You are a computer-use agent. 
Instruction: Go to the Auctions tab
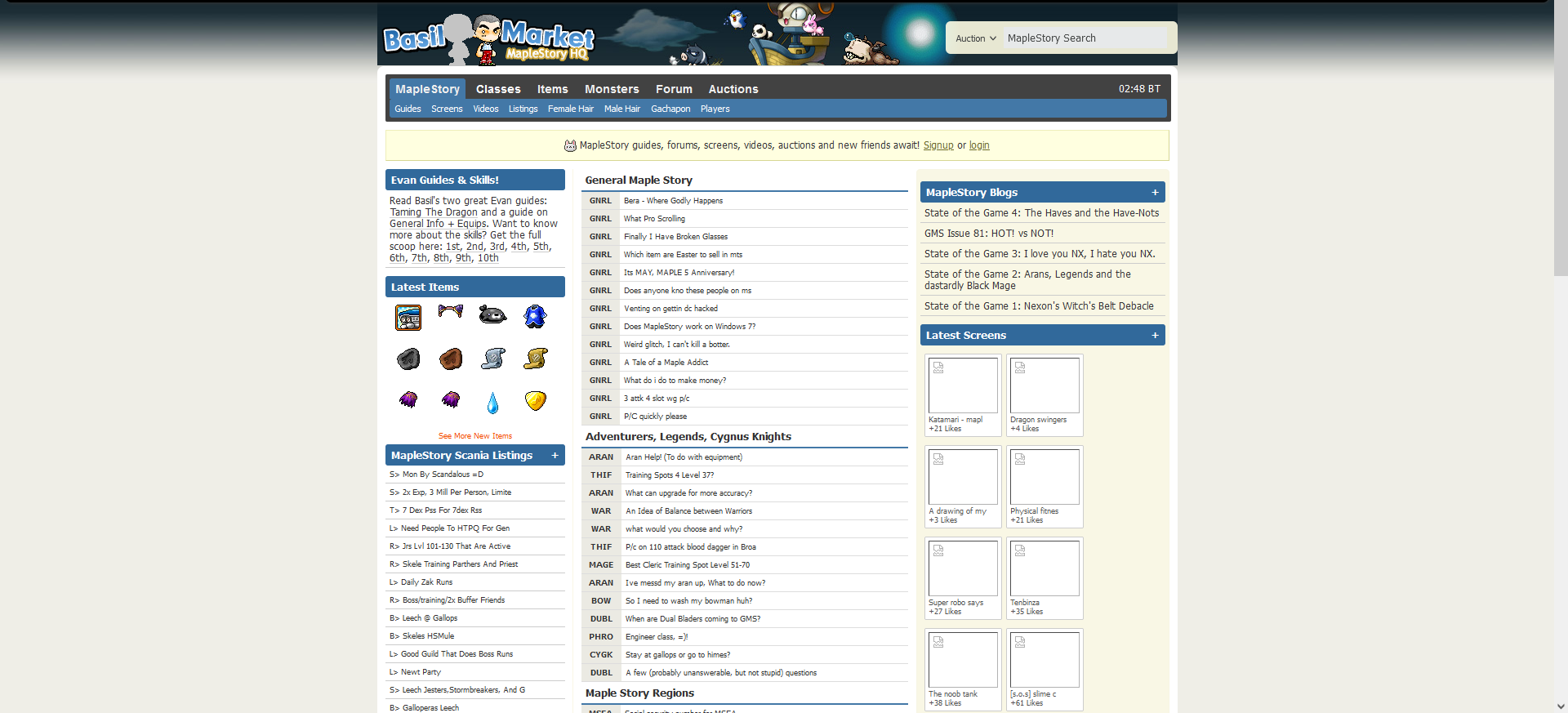[733, 89]
